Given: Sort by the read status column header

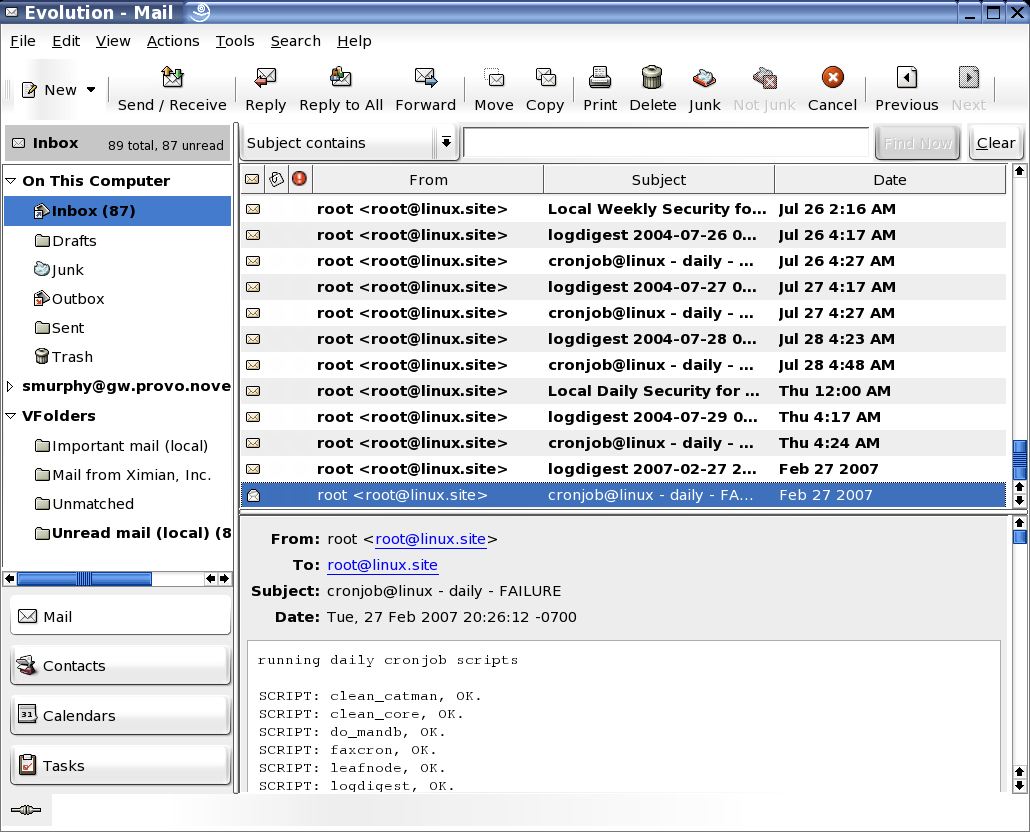Looking at the screenshot, I should coord(252,180).
